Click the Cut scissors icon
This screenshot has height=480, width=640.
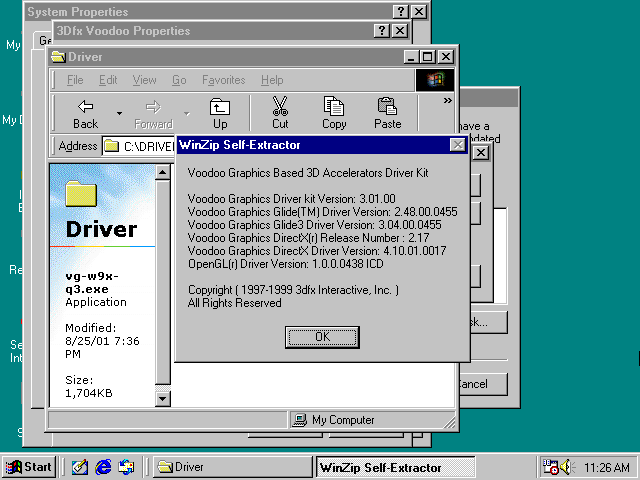[280, 106]
